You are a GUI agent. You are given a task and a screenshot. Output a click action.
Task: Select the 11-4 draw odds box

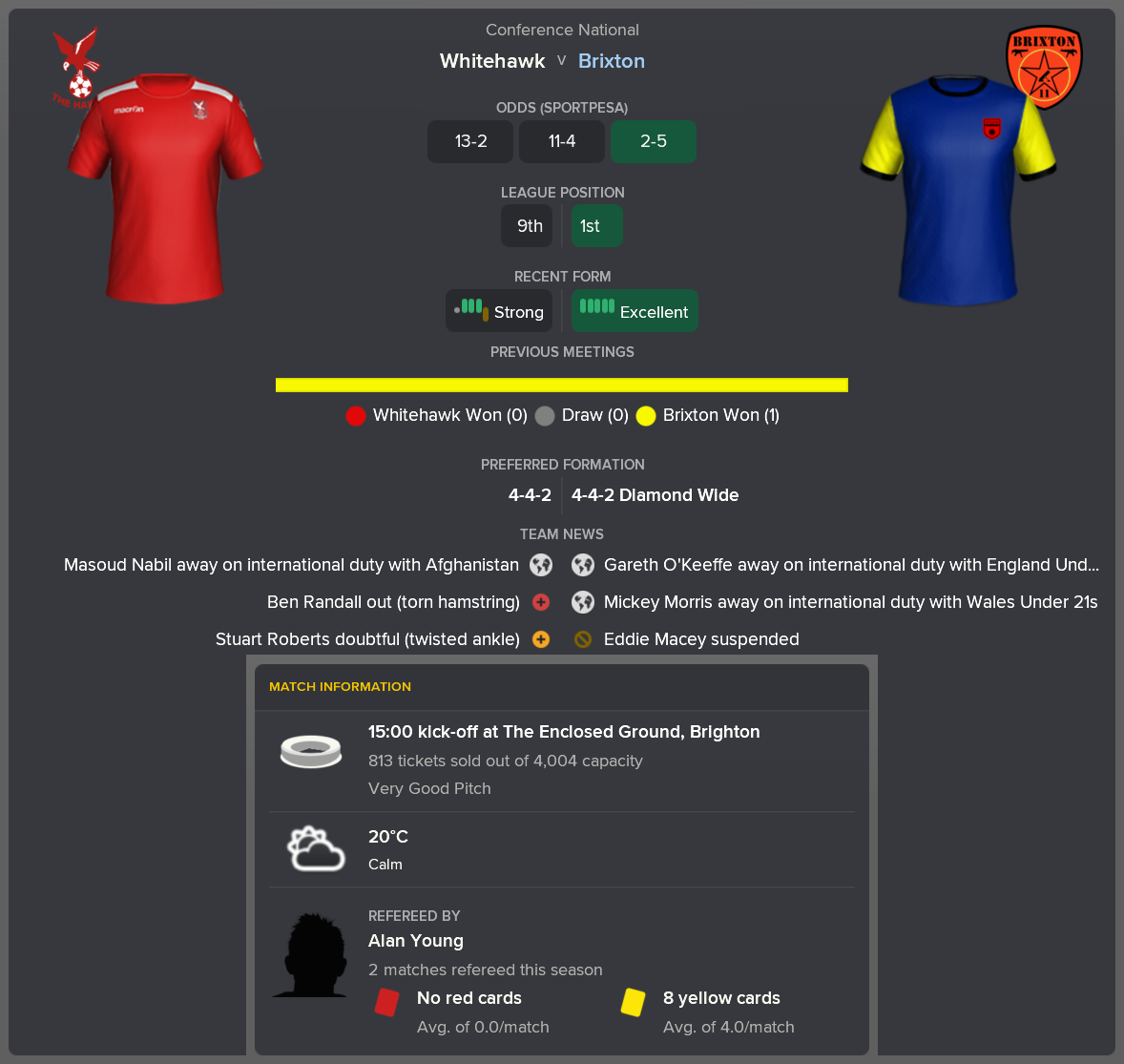(562, 141)
